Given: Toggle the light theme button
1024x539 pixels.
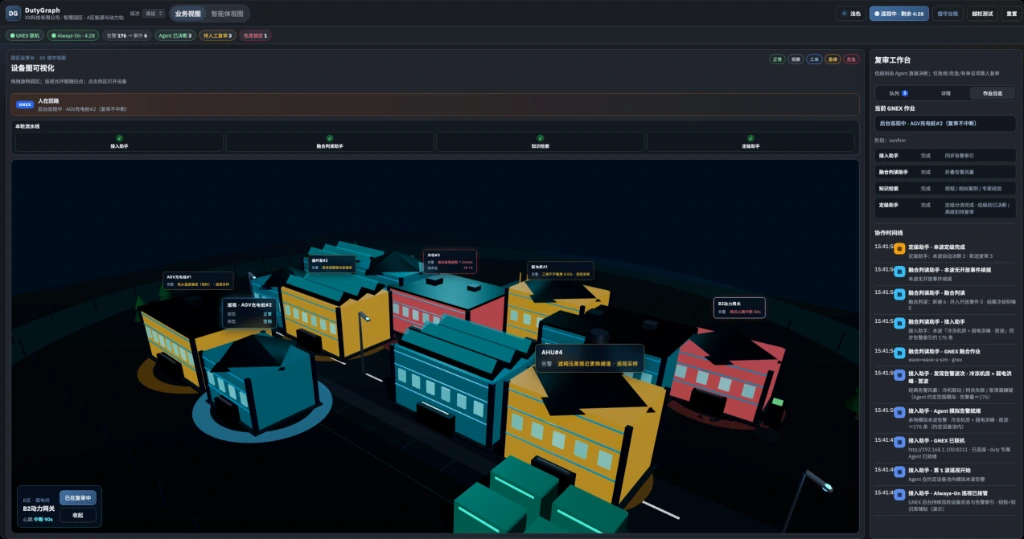Looking at the screenshot, I should 851,13.
